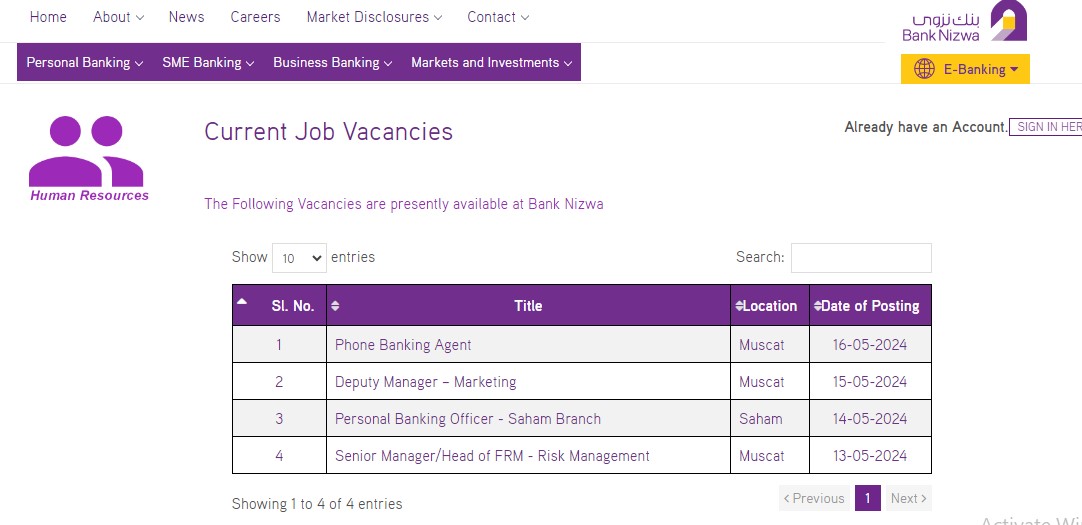Screen dimensions: 1082x525
Task: Open the Careers menu item
Action: click(x=255, y=17)
